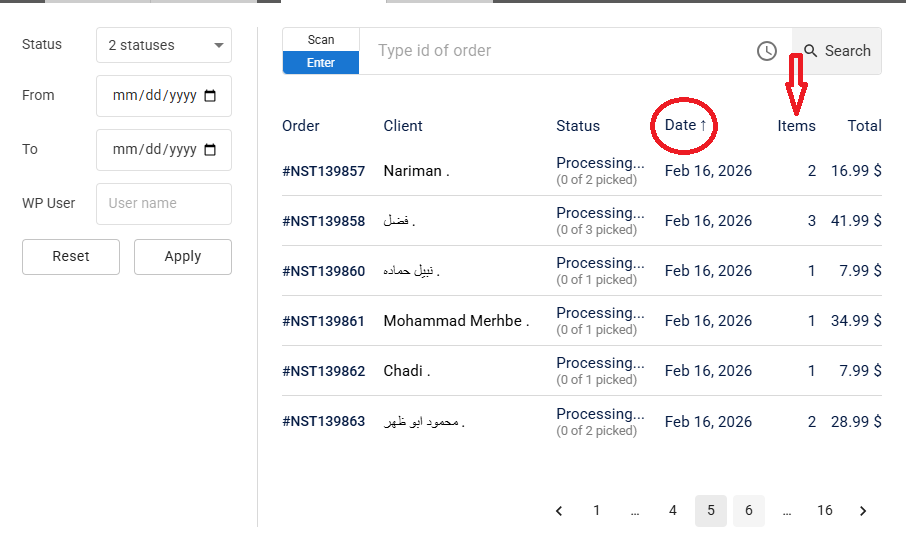This screenshot has height=533, width=906.
Task: Sort orders by Total column header
Action: click(x=864, y=126)
